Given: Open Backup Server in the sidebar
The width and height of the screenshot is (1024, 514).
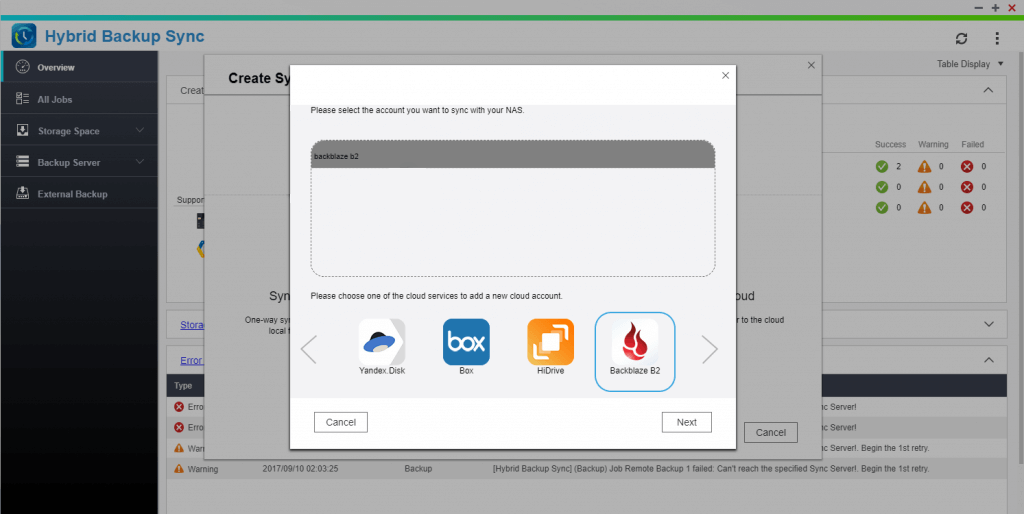Looking at the screenshot, I should tap(79, 162).
